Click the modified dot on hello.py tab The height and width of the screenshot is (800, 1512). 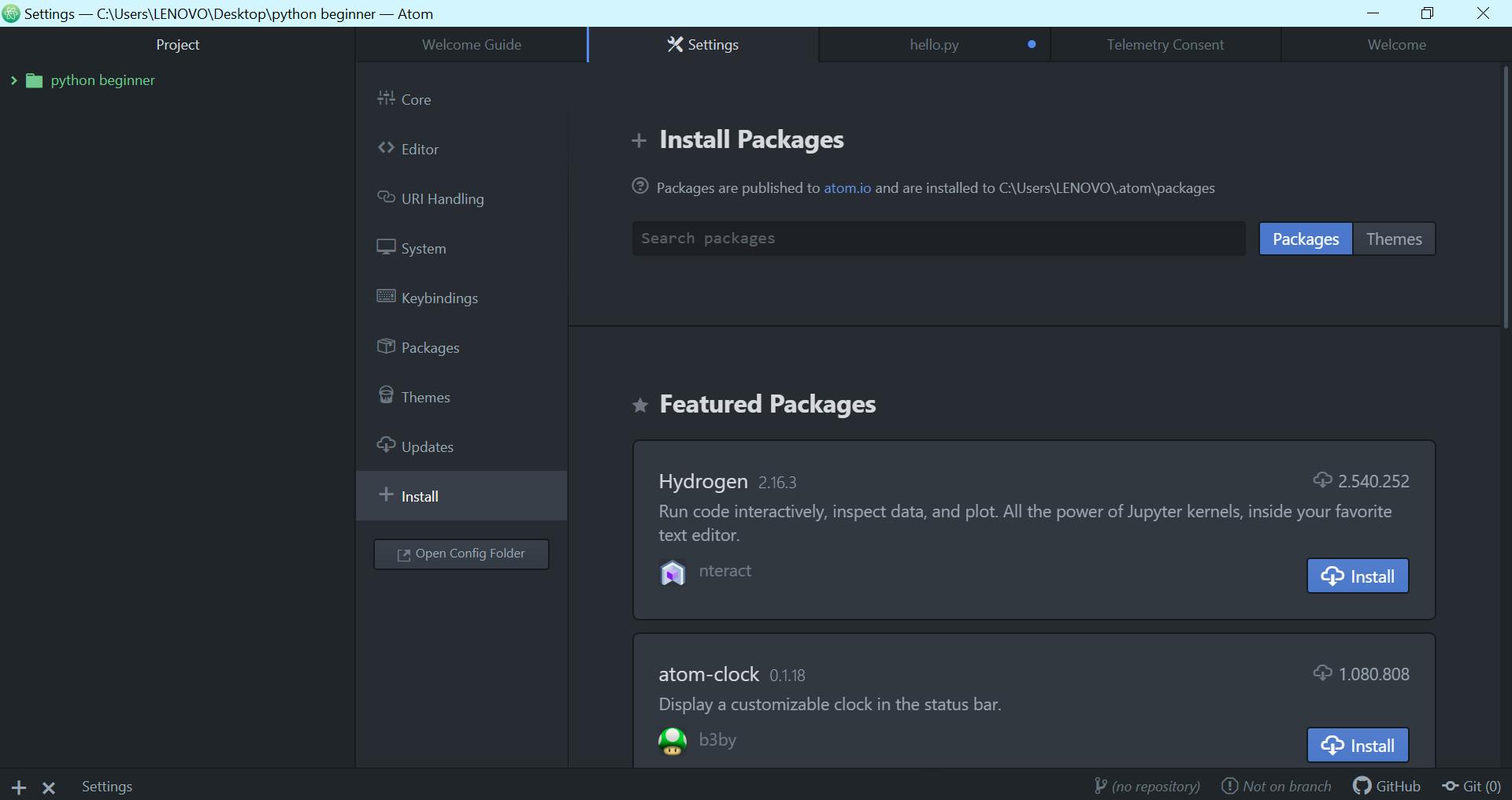[x=1032, y=44]
